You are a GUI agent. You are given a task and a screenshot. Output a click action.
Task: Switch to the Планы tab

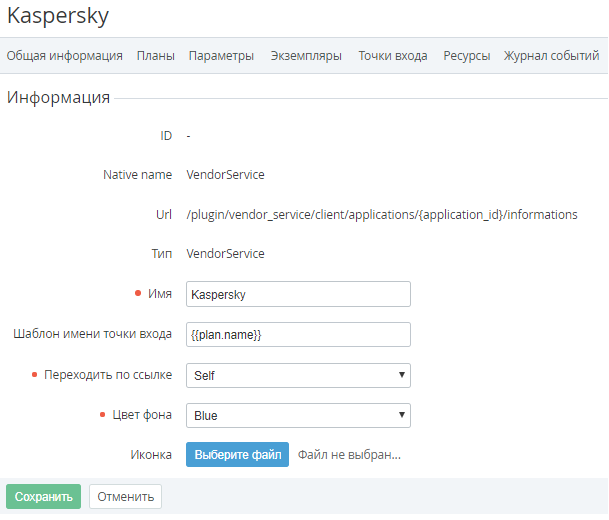(156, 56)
